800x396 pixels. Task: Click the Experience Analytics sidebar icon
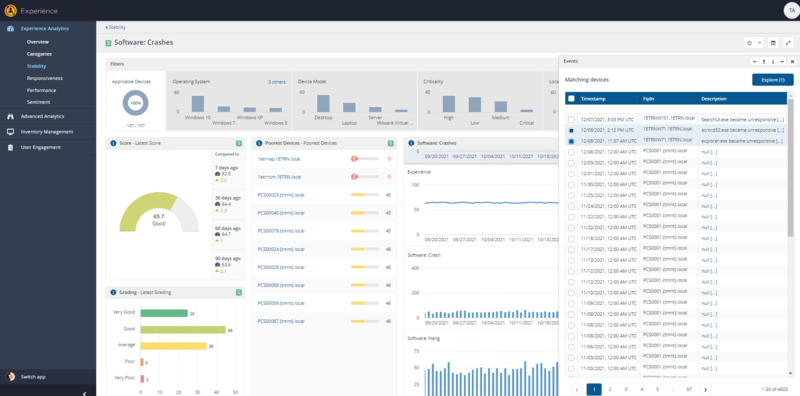click(x=10, y=29)
